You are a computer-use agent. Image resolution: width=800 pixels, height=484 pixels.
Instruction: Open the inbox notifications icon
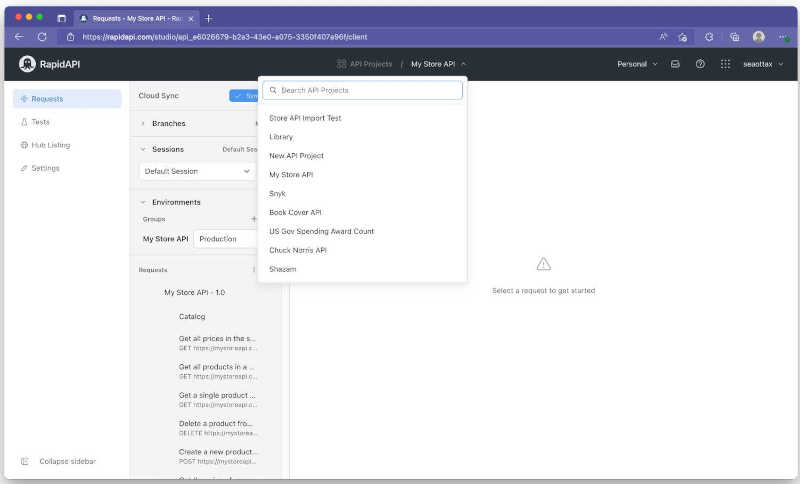675,64
